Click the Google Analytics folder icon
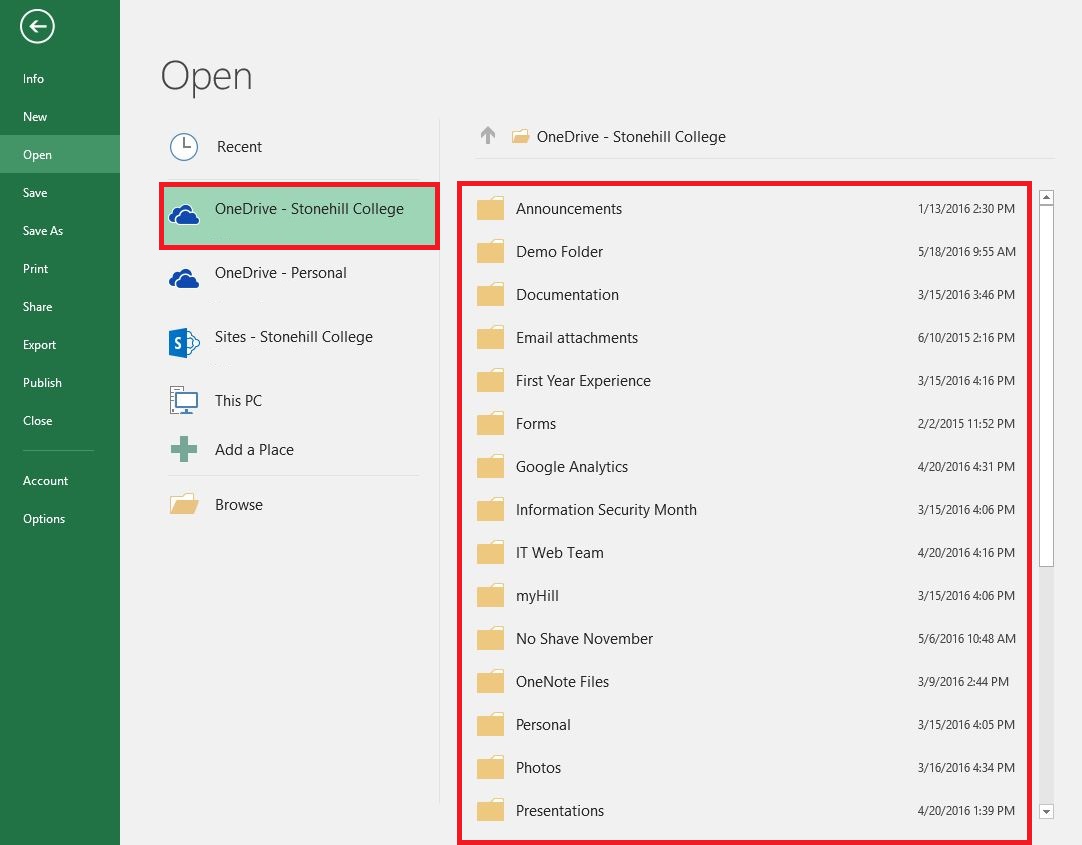The height and width of the screenshot is (845, 1082). (491, 466)
